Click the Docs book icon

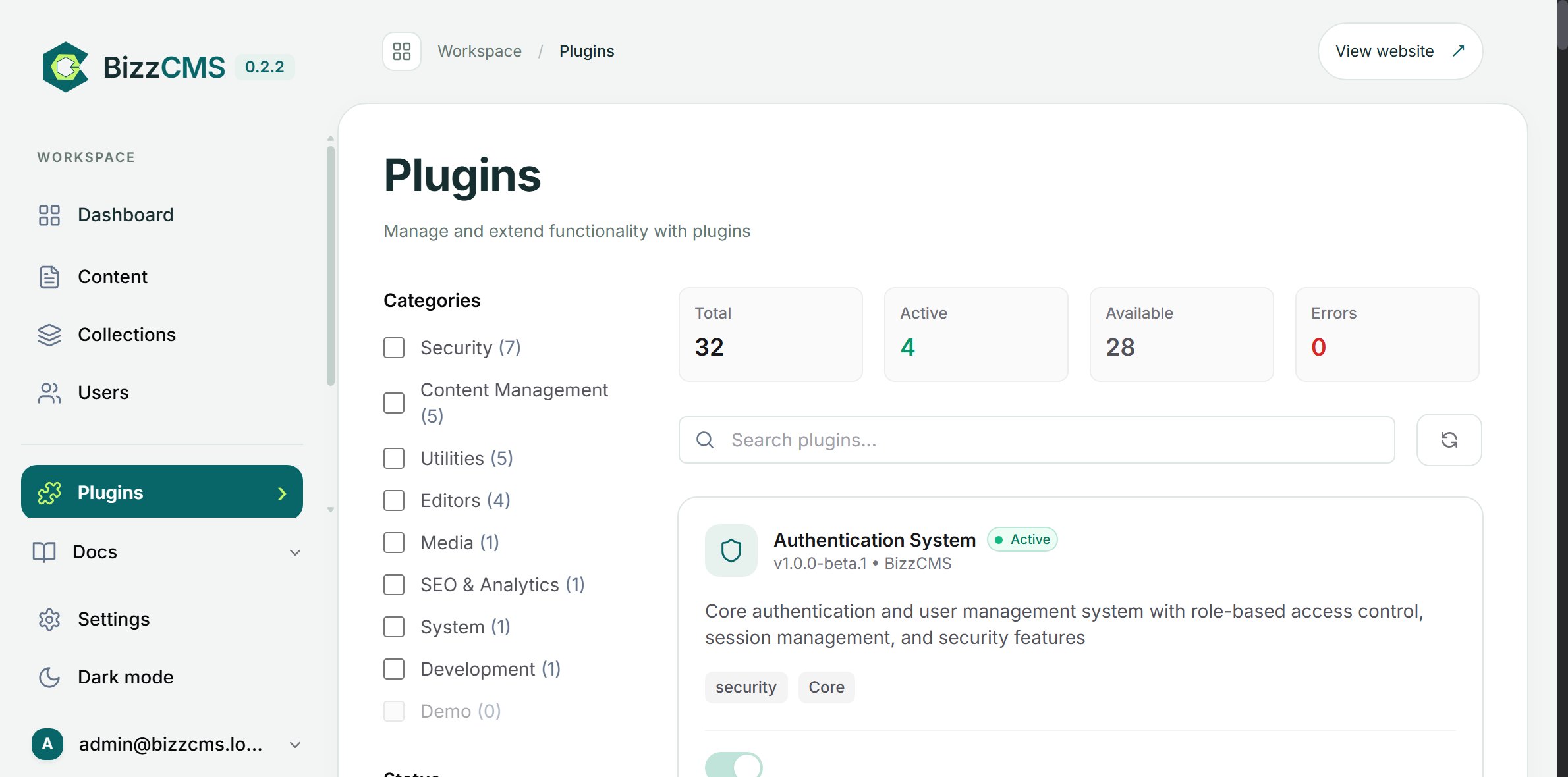[44, 552]
